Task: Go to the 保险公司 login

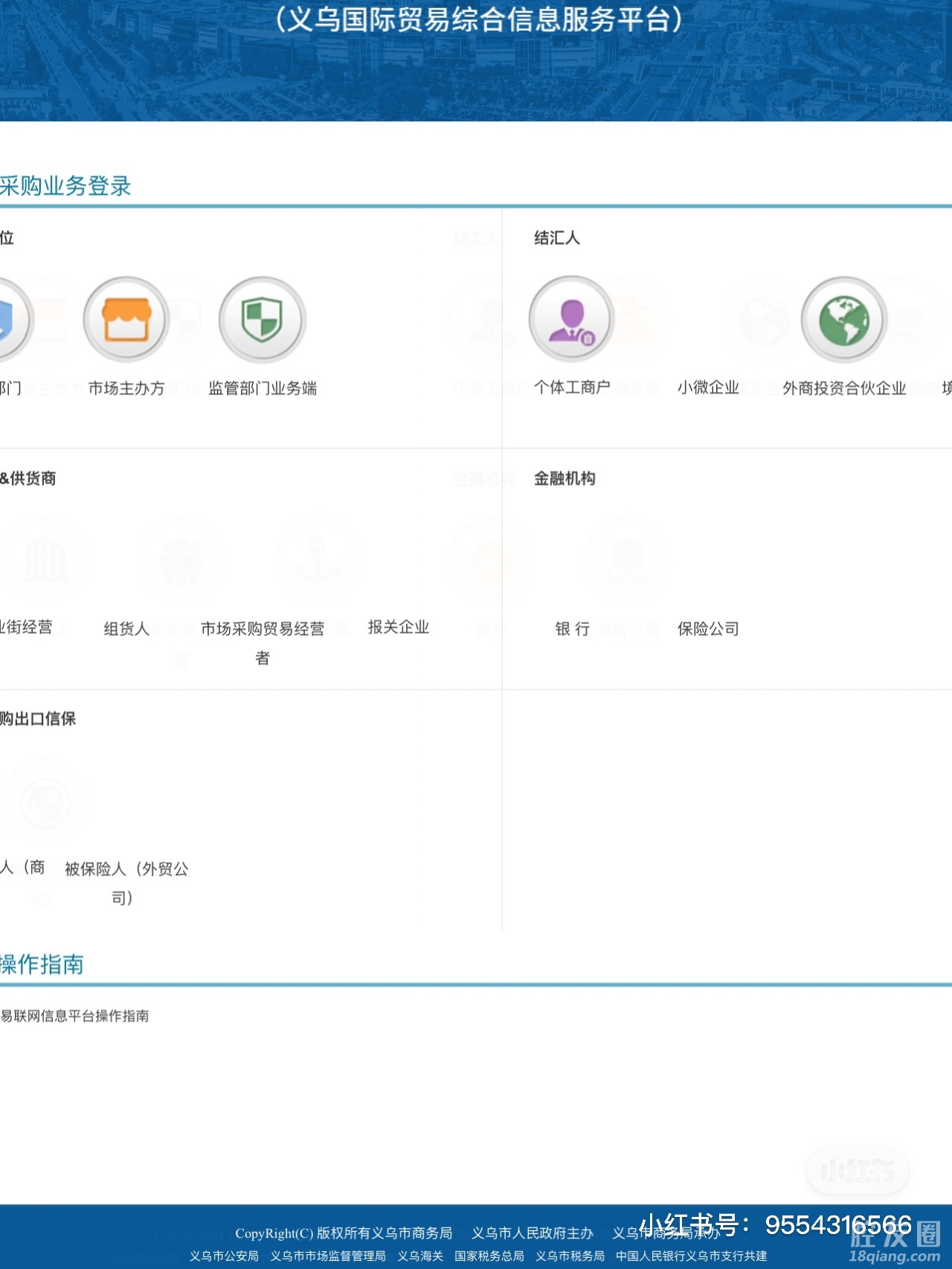Action: pos(708,629)
